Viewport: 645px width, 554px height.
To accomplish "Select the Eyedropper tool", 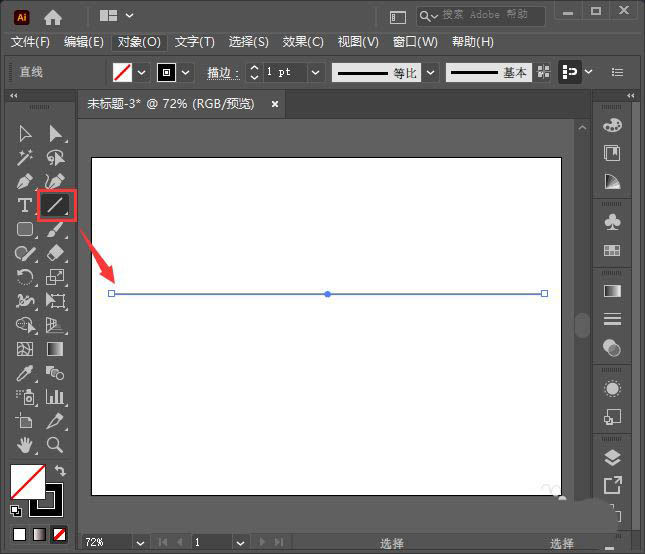I will (x=25, y=373).
